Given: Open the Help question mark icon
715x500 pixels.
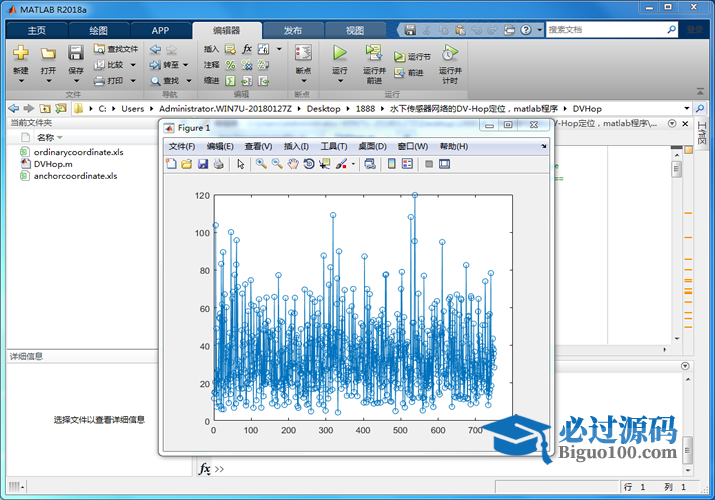Looking at the screenshot, I should tap(526, 30).
